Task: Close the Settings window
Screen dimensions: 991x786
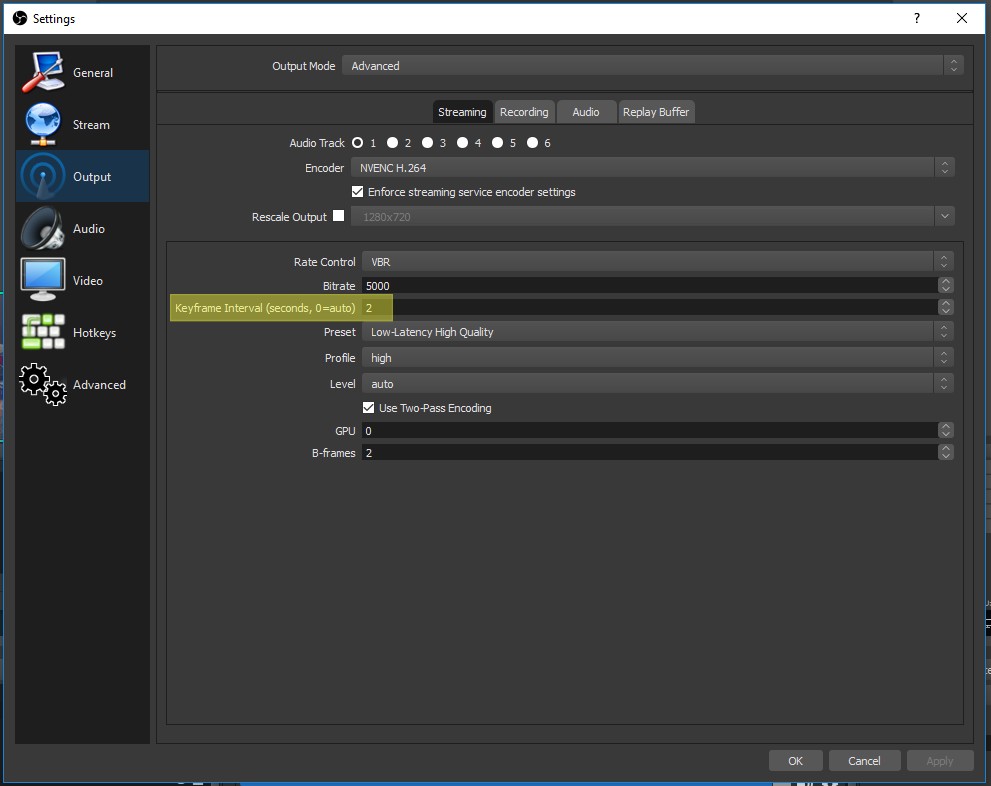Action: click(962, 18)
